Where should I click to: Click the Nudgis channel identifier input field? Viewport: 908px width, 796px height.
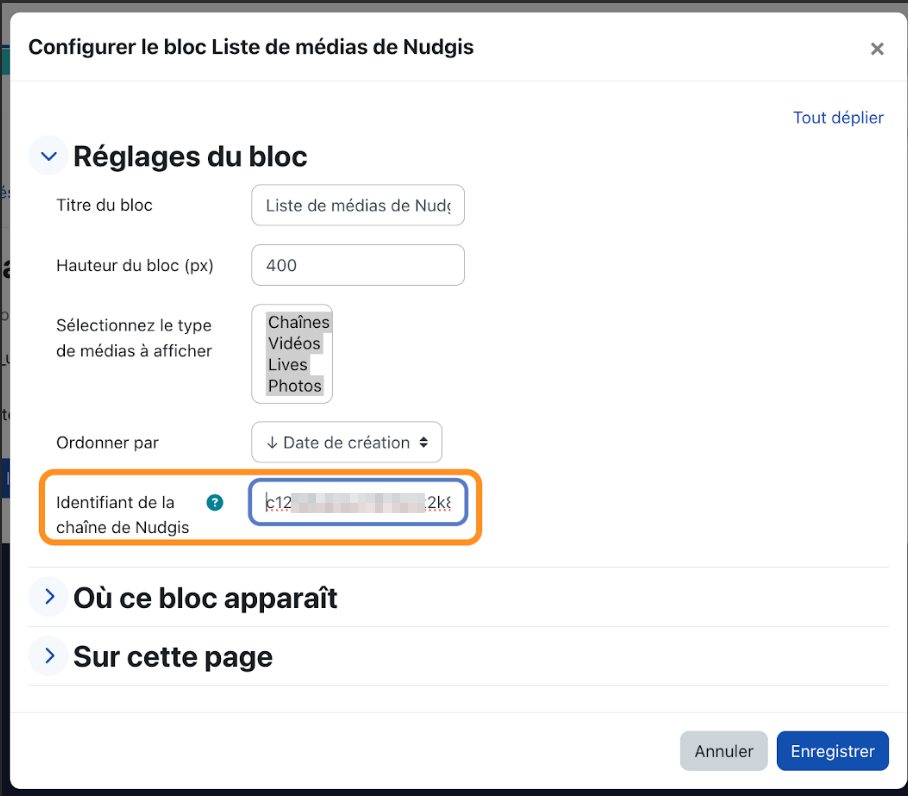click(x=358, y=502)
